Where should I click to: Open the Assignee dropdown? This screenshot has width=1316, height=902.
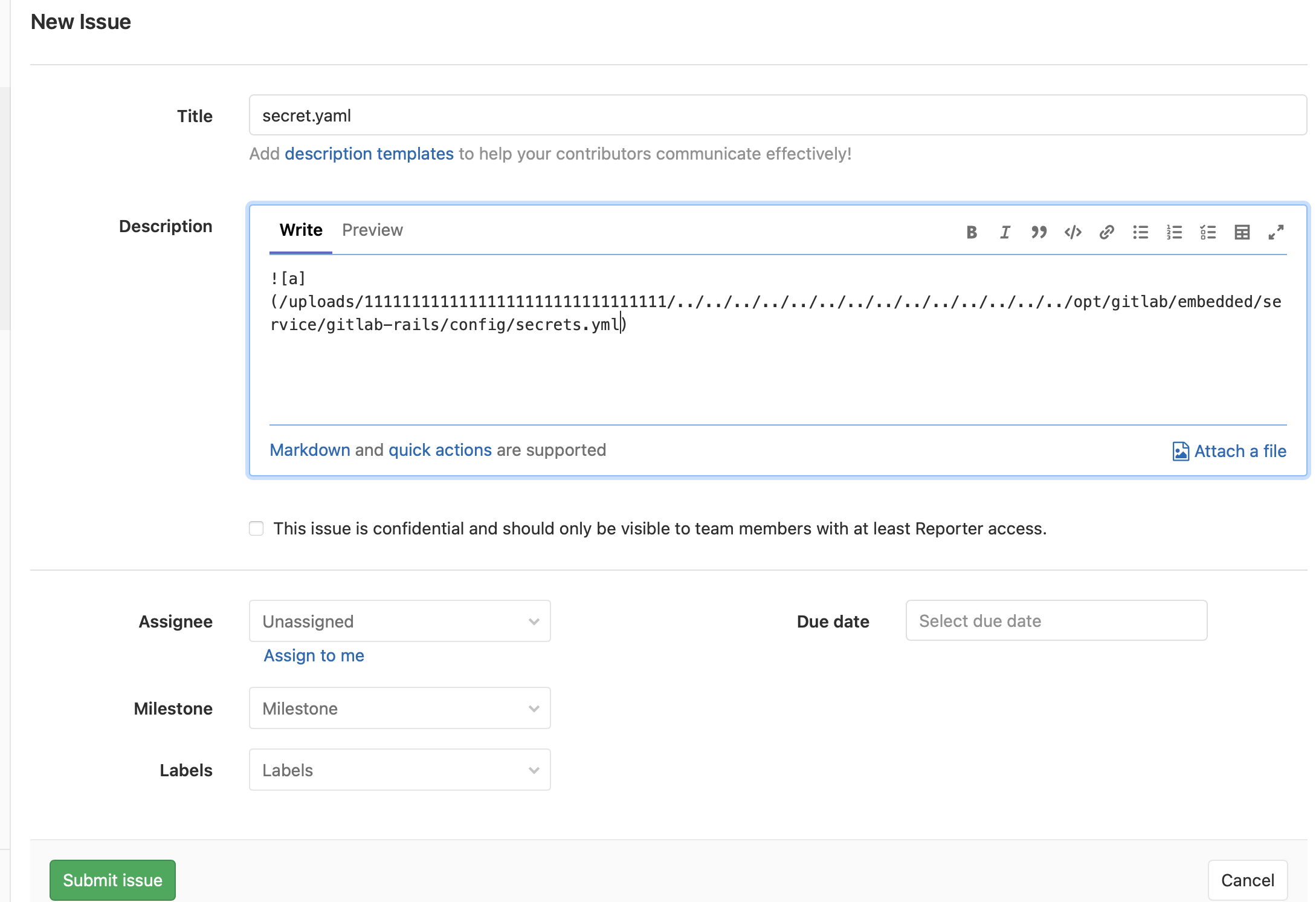click(399, 621)
